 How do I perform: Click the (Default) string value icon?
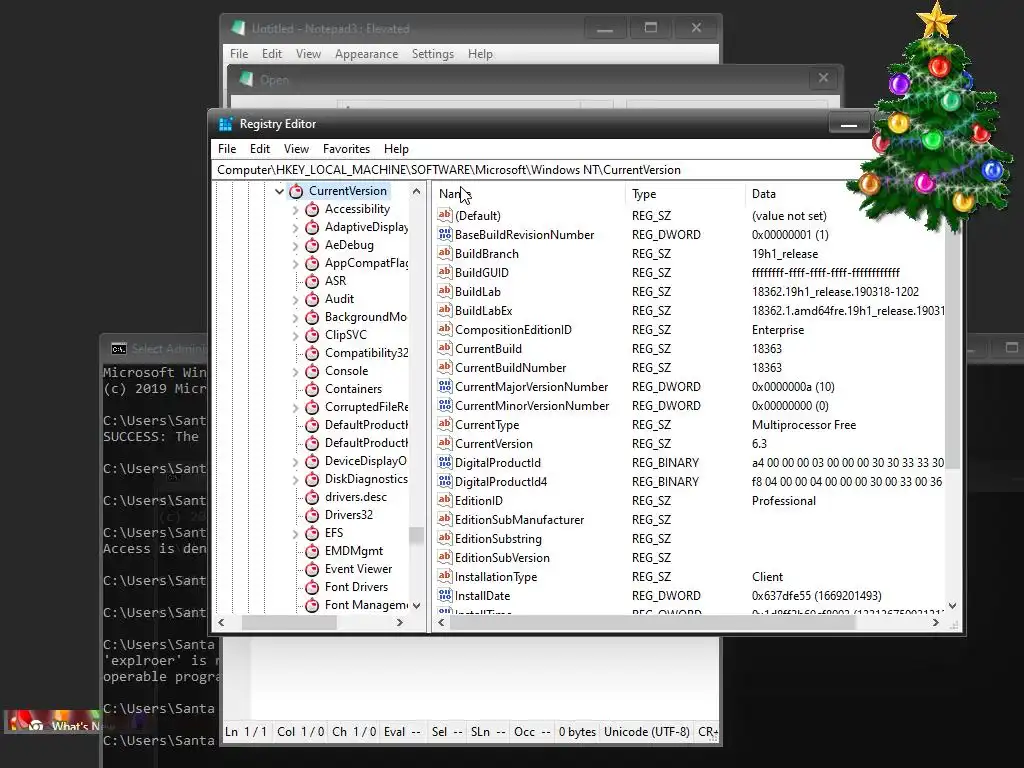(445, 215)
